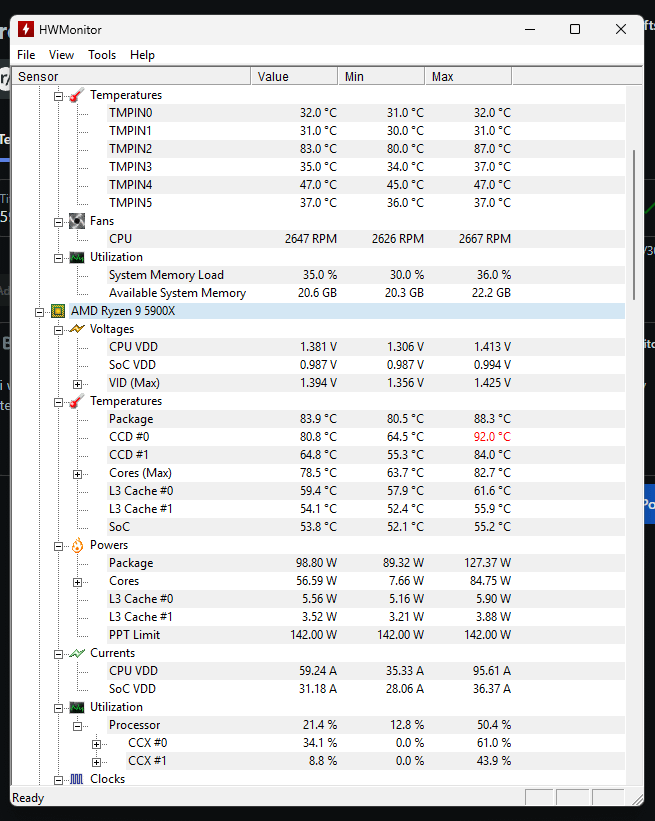Expand the Cores power entry
The width and height of the screenshot is (655, 821).
77,582
